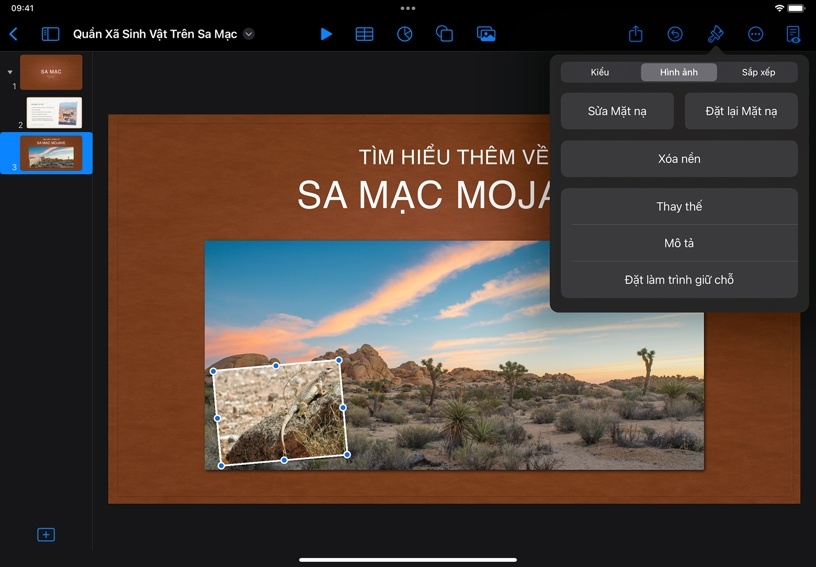Image resolution: width=816 pixels, height=567 pixels.
Task: Tap the undo icon
Action: (x=675, y=34)
